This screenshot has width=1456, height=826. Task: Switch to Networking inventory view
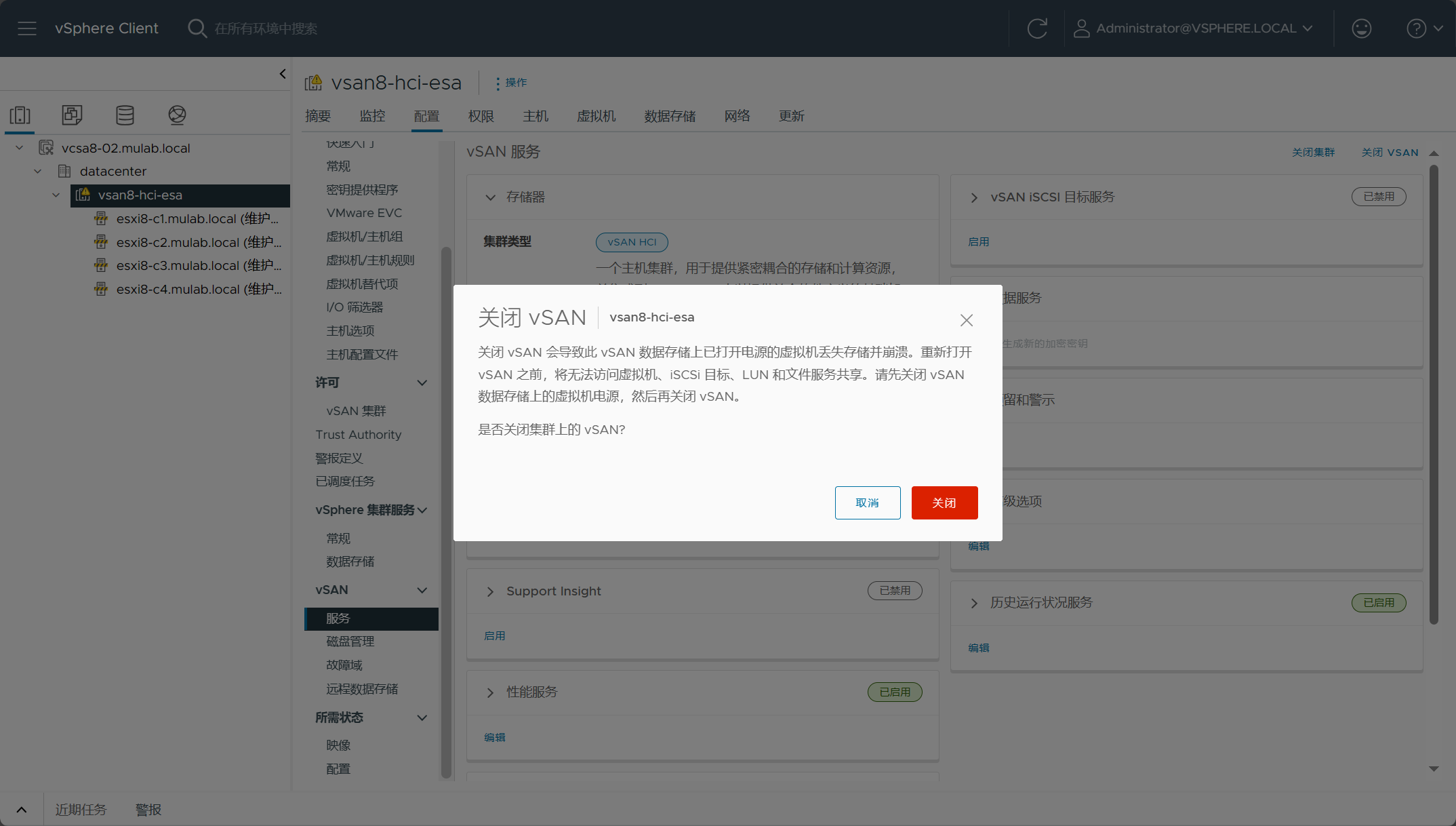pos(177,115)
